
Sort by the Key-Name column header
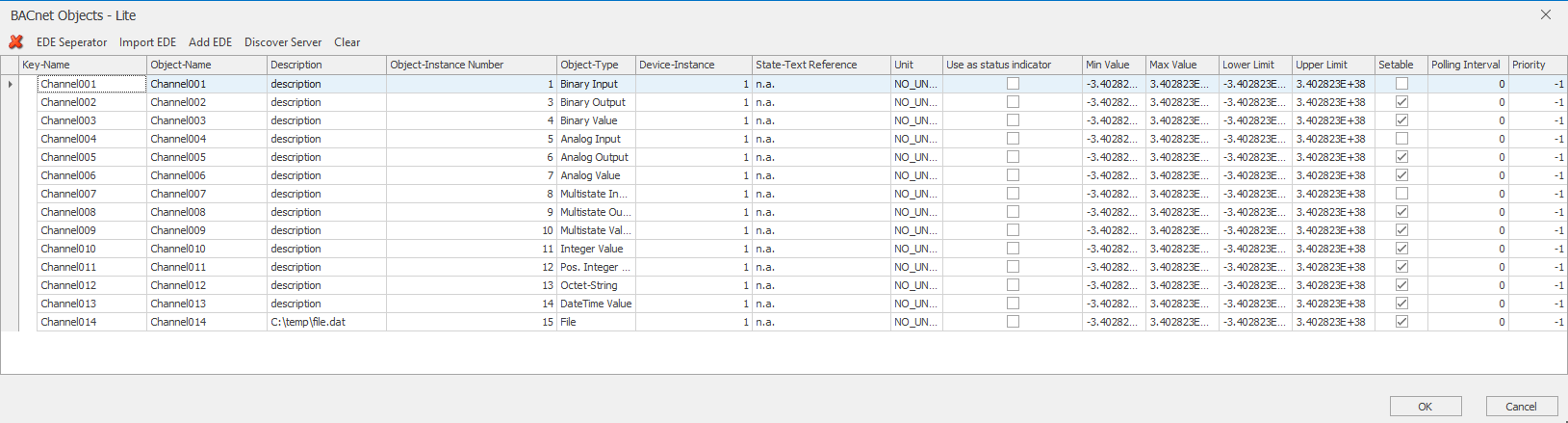(x=83, y=65)
